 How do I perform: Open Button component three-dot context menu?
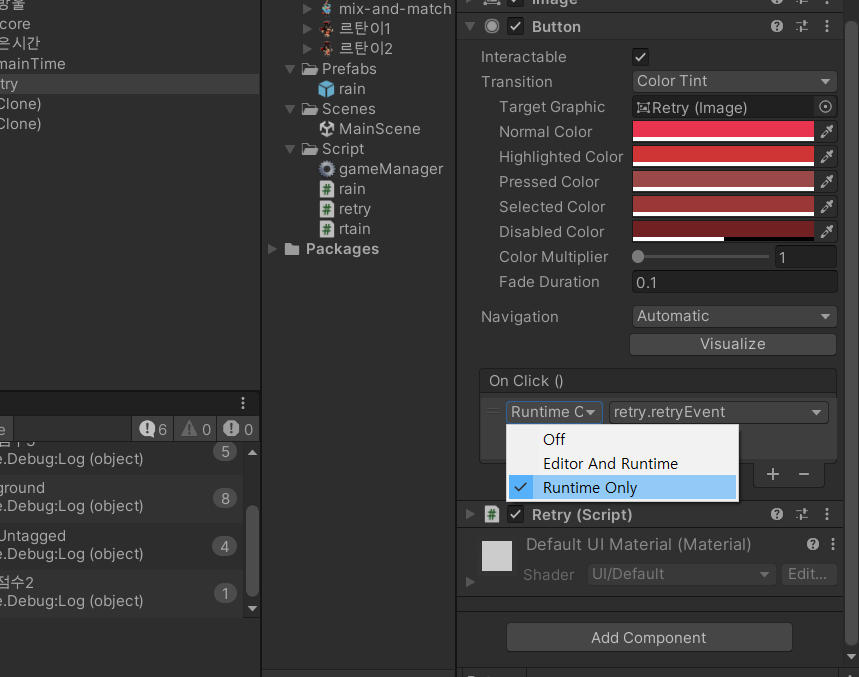pos(827,26)
